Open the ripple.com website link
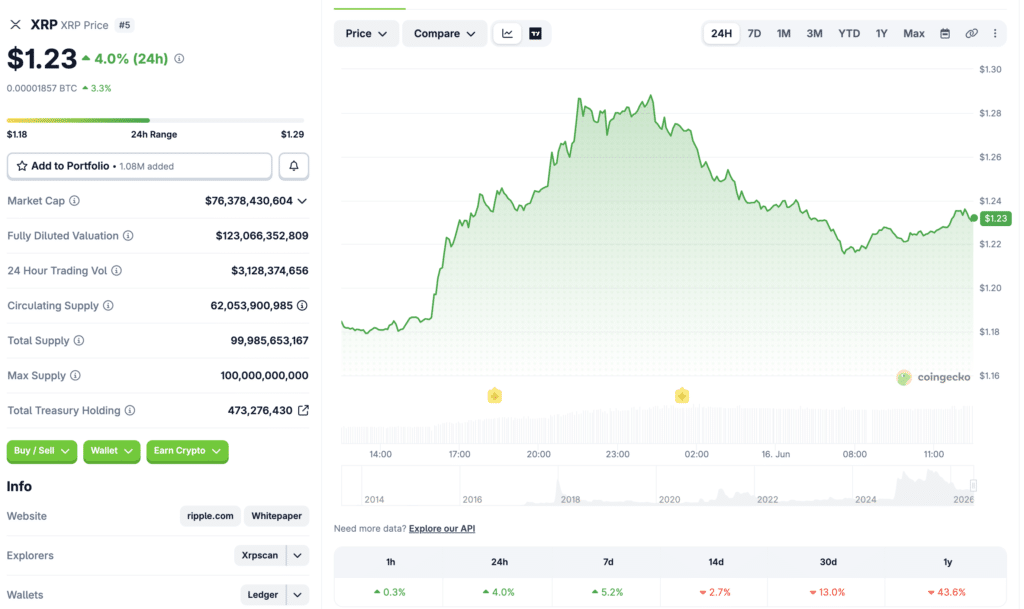 tap(210, 516)
